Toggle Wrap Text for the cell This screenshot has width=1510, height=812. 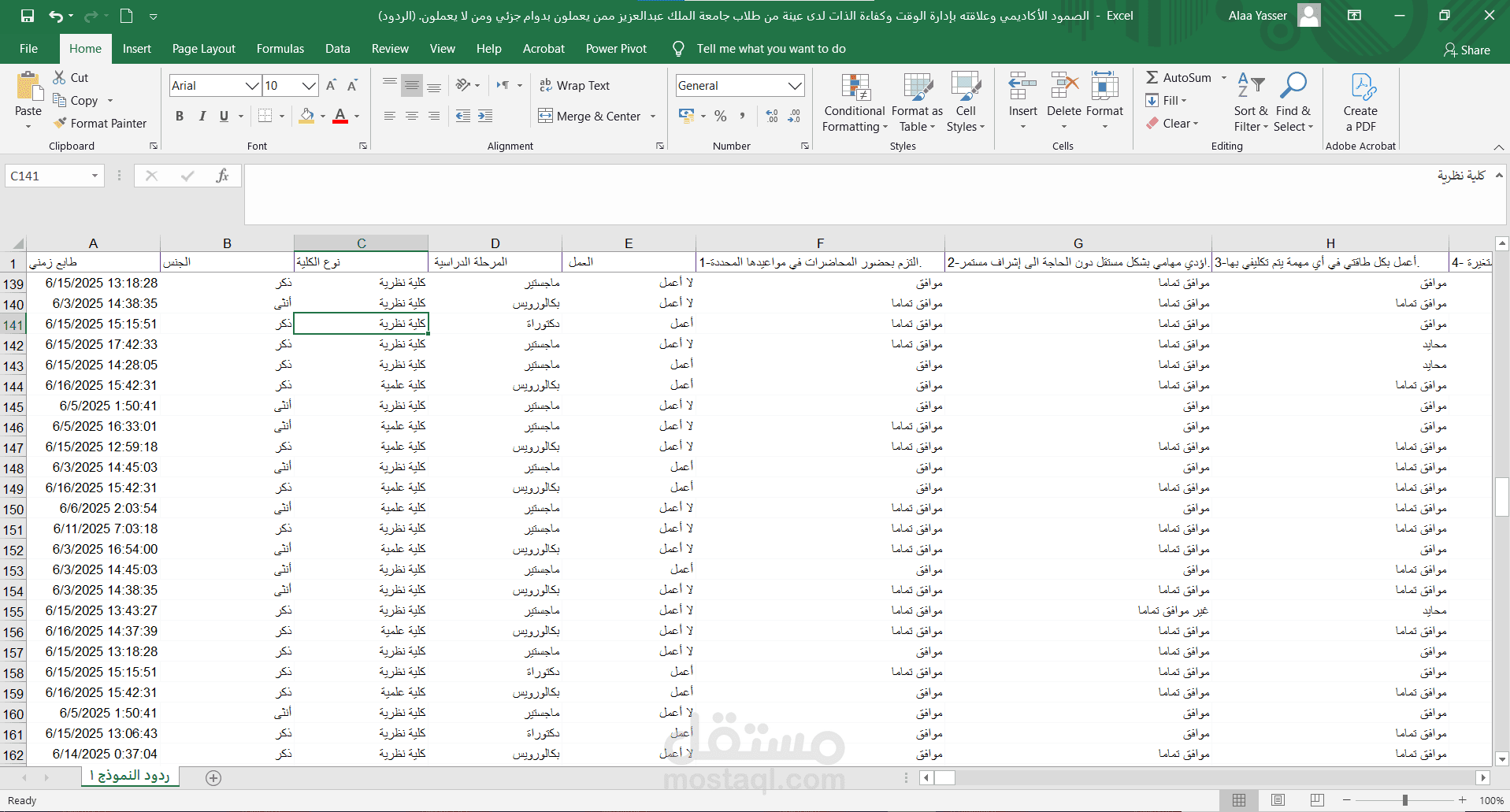(574, 85)
